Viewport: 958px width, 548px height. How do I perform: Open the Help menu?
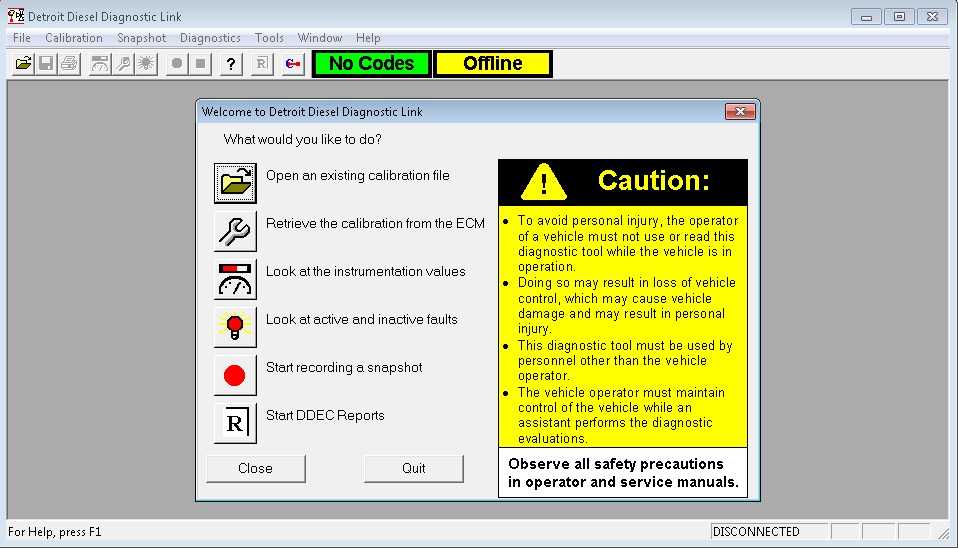tap(368, 38)
